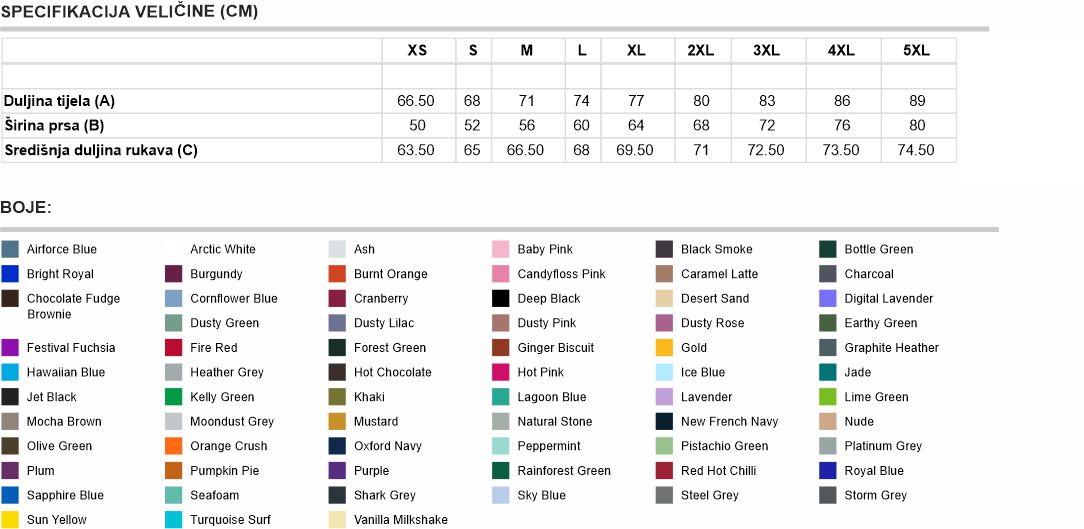Pick the Burnt Orange swatch
The height and width of the screenshot is (529, 1084).
click(337, 274)
